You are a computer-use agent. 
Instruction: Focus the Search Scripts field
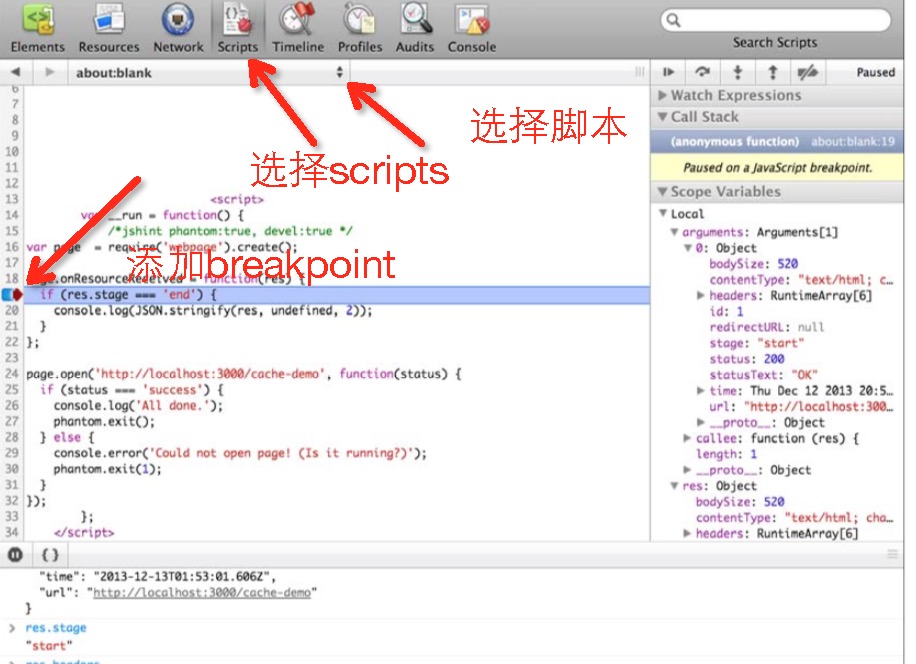pos(776,20)
